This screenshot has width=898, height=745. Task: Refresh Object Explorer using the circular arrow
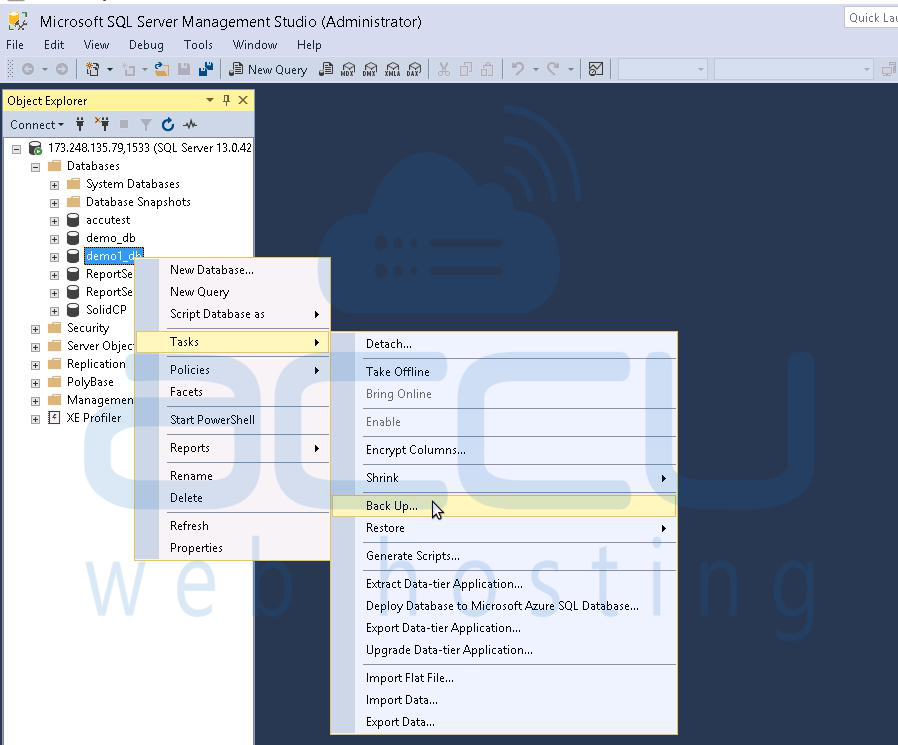point(168,124)
